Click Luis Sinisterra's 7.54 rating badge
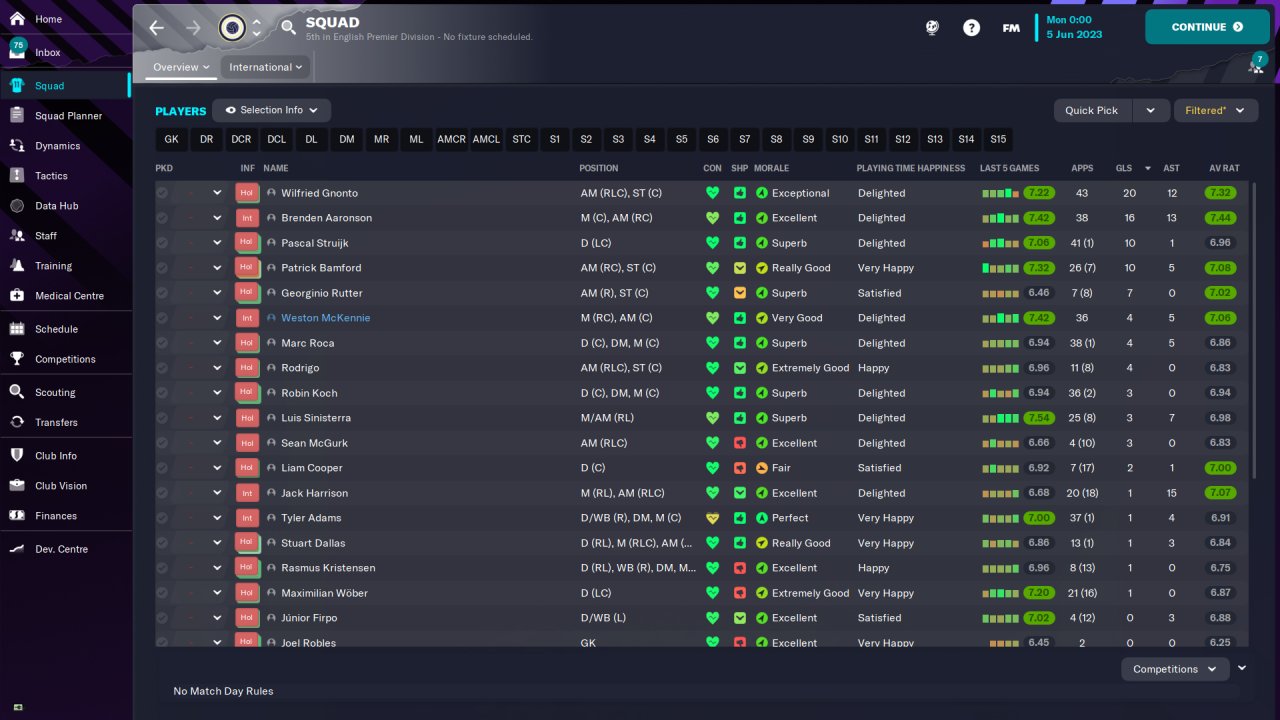The height and width of the screenshot is (720, 1280). 1039,418
